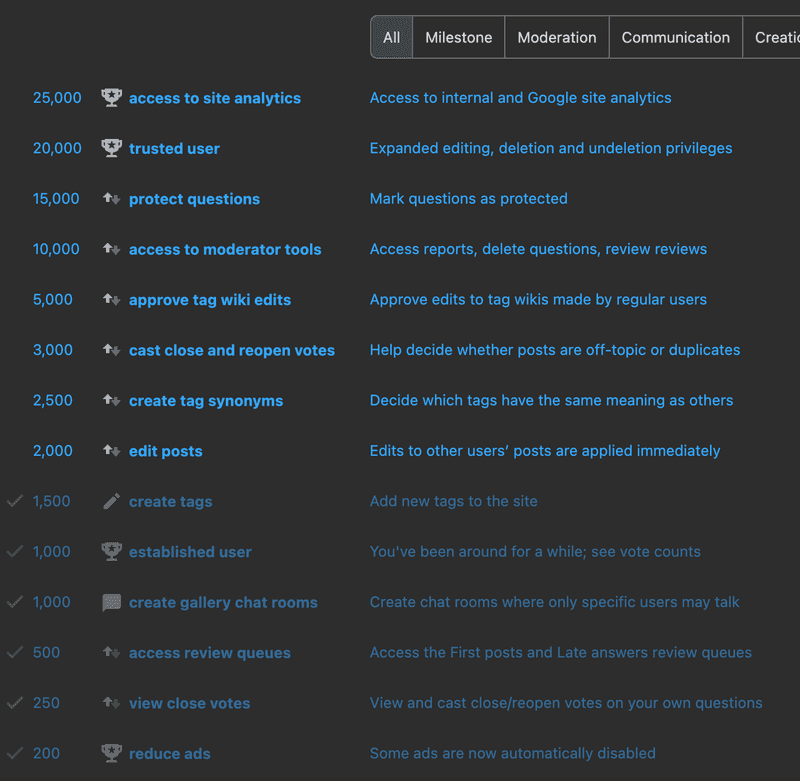Image resolution: width=800 pixels, height=781 pixels.
Task: Click vote arrows icon beside edit posts
Action: (111, 451)
